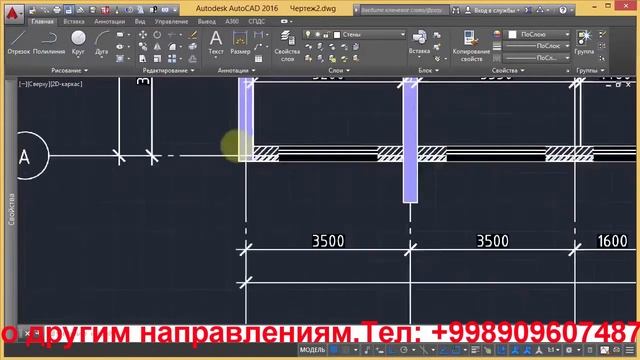
Task: Expand the Блок panel
Action: [428, 71]
